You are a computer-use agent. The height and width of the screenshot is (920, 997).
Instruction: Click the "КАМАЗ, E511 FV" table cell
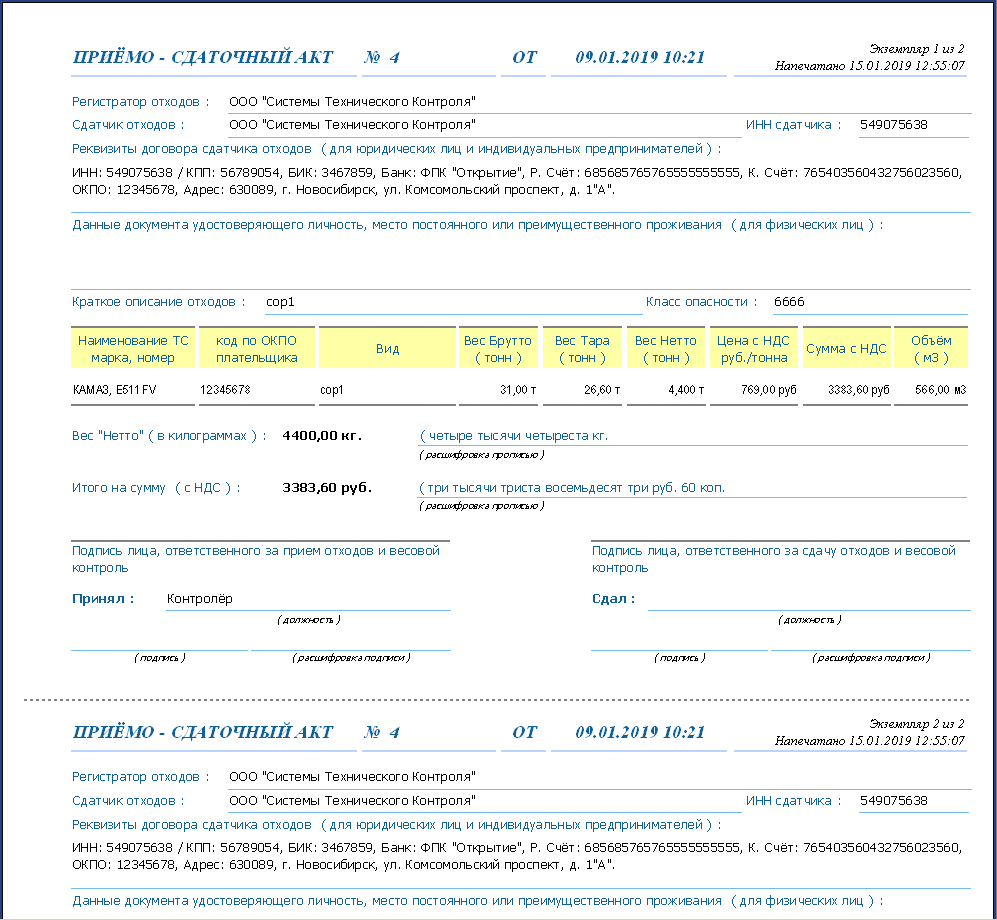pos(114,390)
